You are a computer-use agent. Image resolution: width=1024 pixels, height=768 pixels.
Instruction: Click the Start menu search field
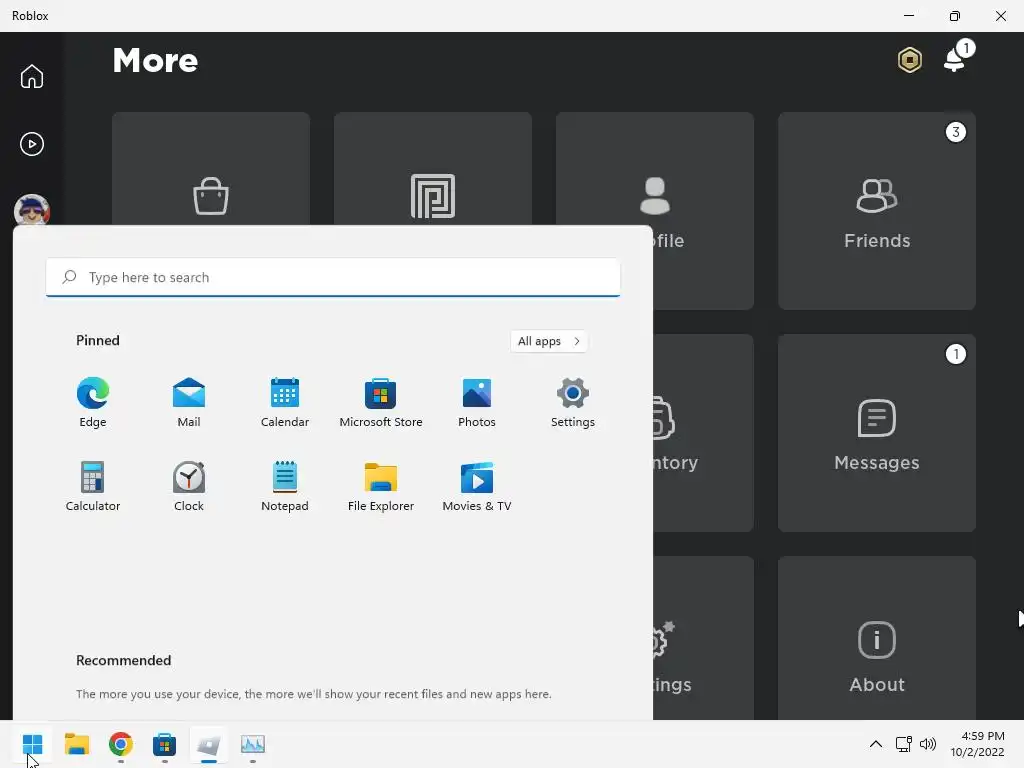(333, 278)
